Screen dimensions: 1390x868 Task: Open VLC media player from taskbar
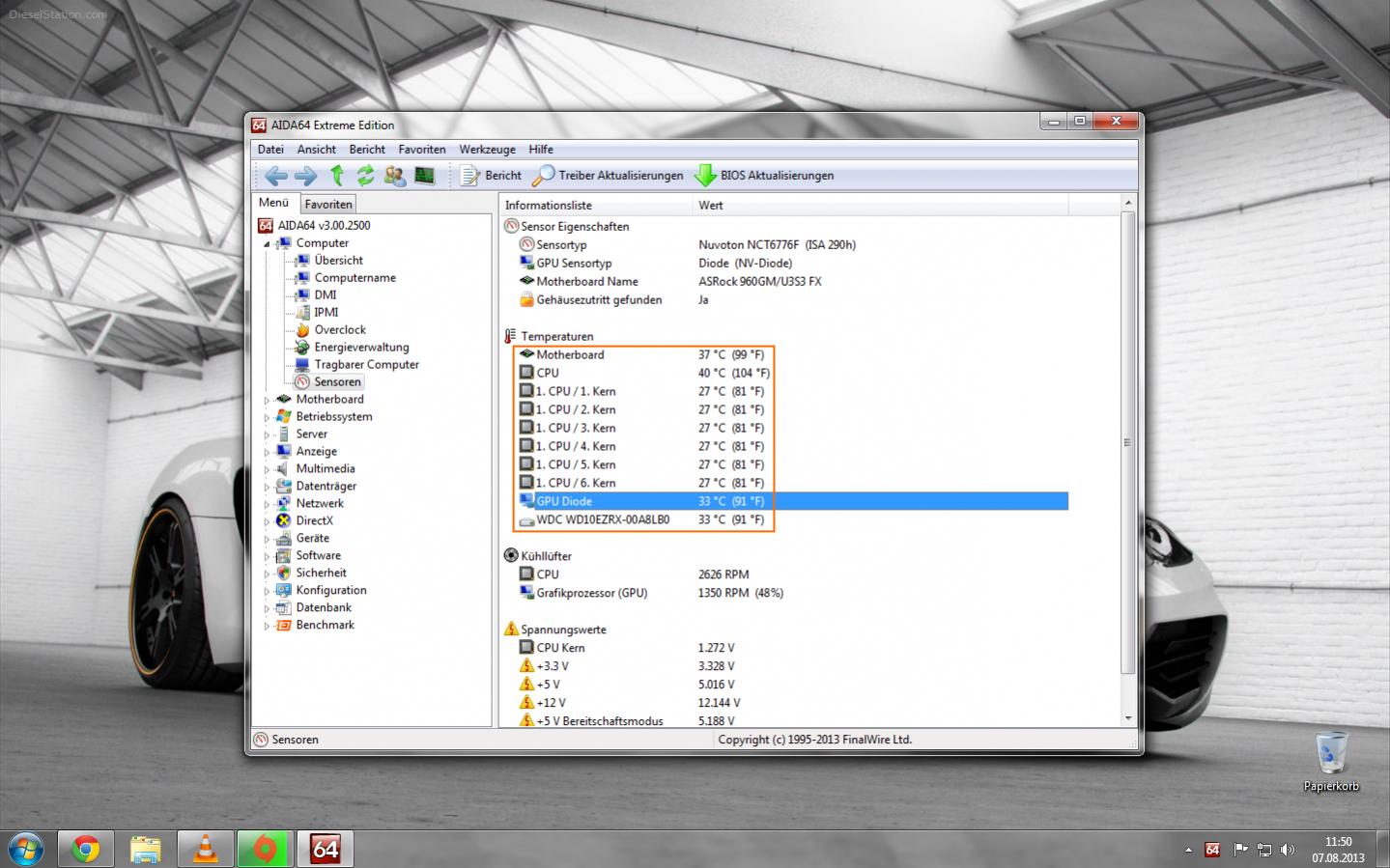point(206,850)
